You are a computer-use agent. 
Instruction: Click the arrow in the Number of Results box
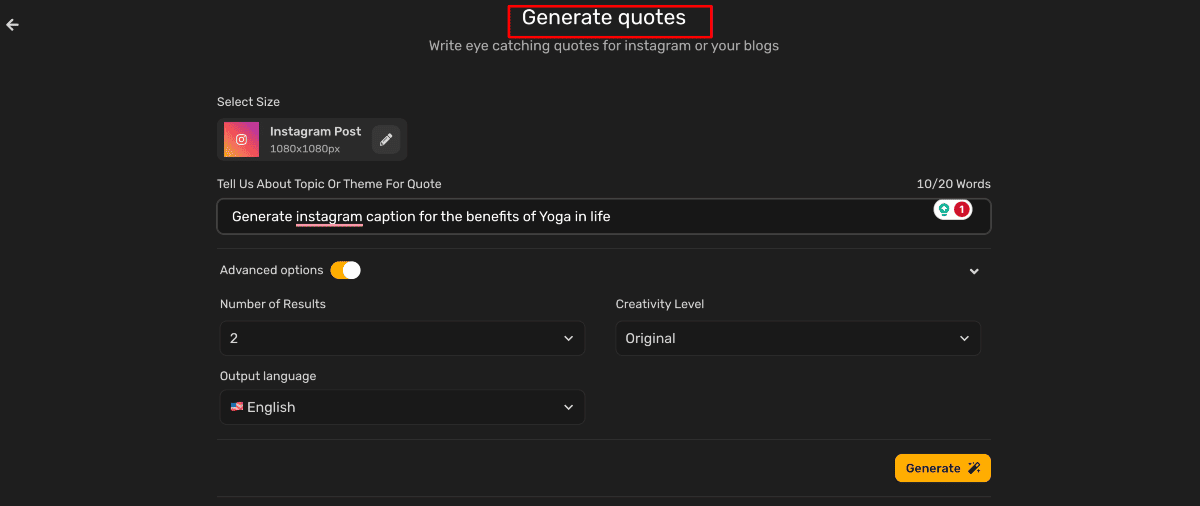click(568, 339)
